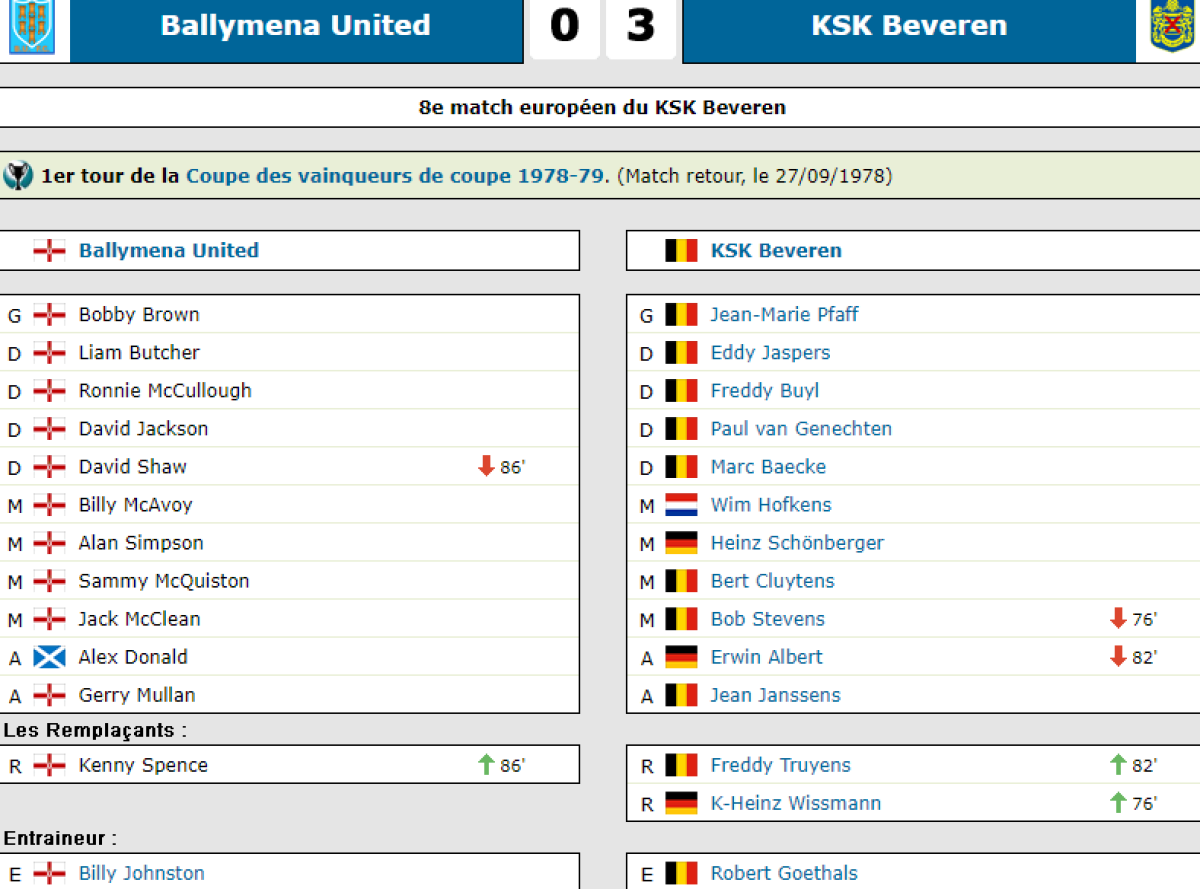This screenshot has height=889, width=1200.
Task: Click the German flag beside Heinz Schönberger
Action: click(x=681, y=543)
